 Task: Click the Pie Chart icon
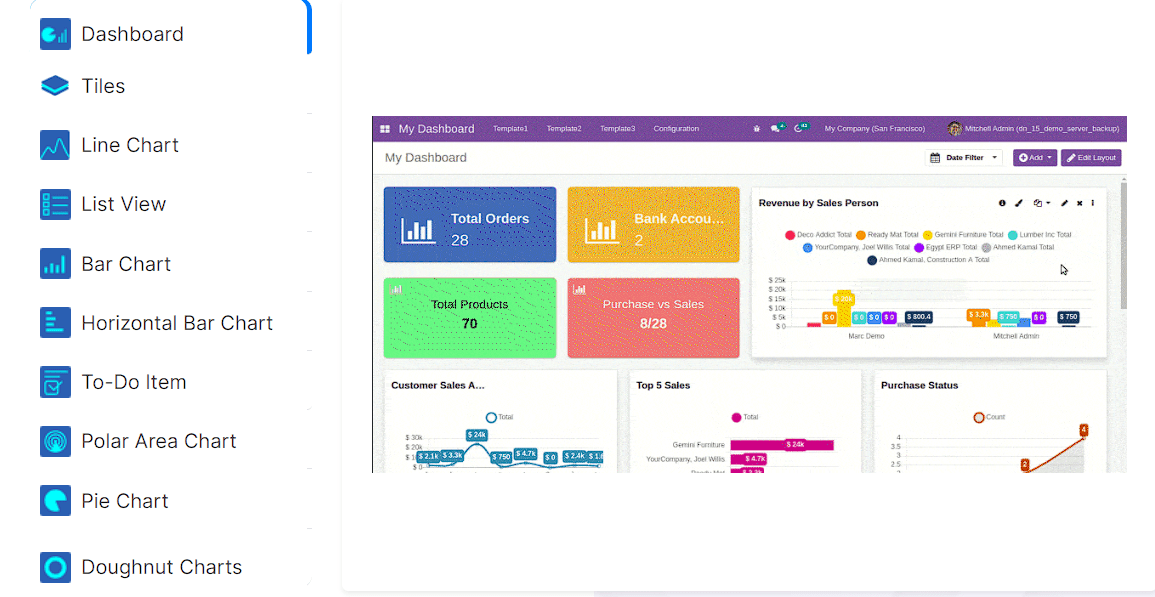(55, 500)
